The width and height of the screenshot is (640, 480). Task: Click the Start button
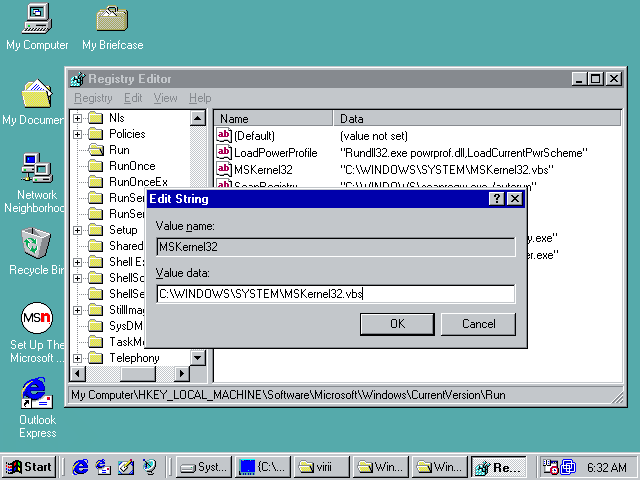29,467
